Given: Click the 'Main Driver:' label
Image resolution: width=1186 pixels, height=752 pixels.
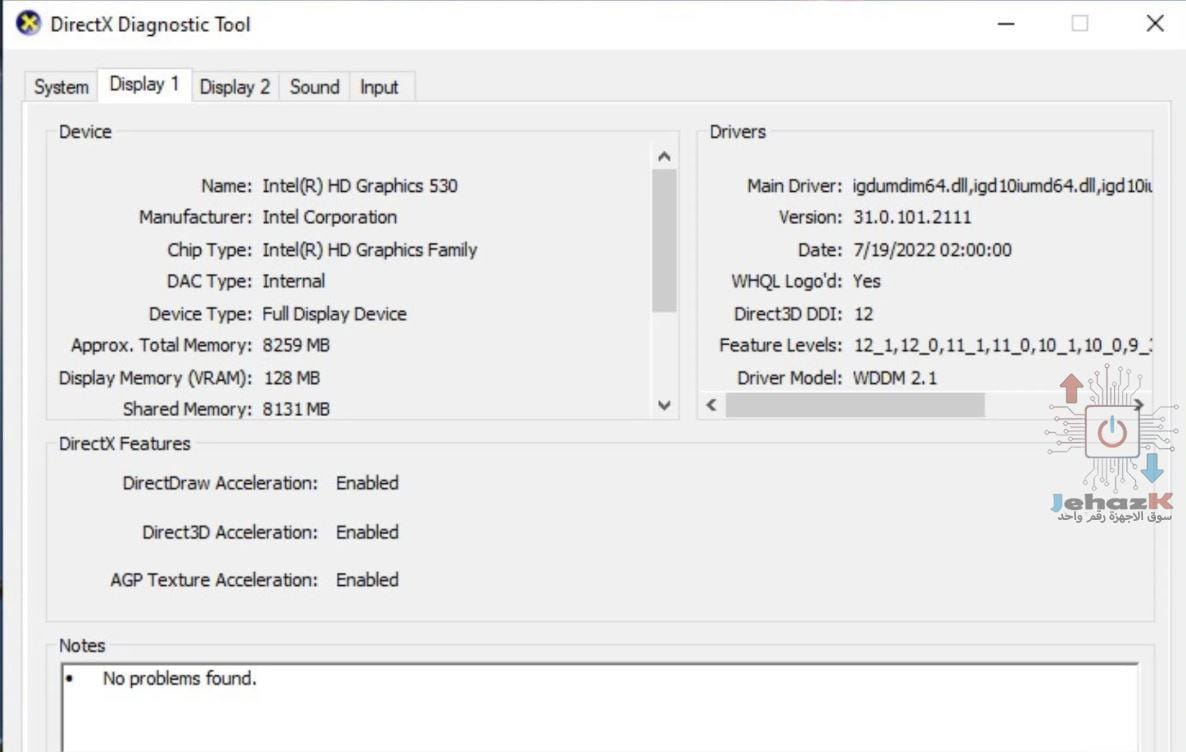Looking at the screenshot, I should point(794,186).
